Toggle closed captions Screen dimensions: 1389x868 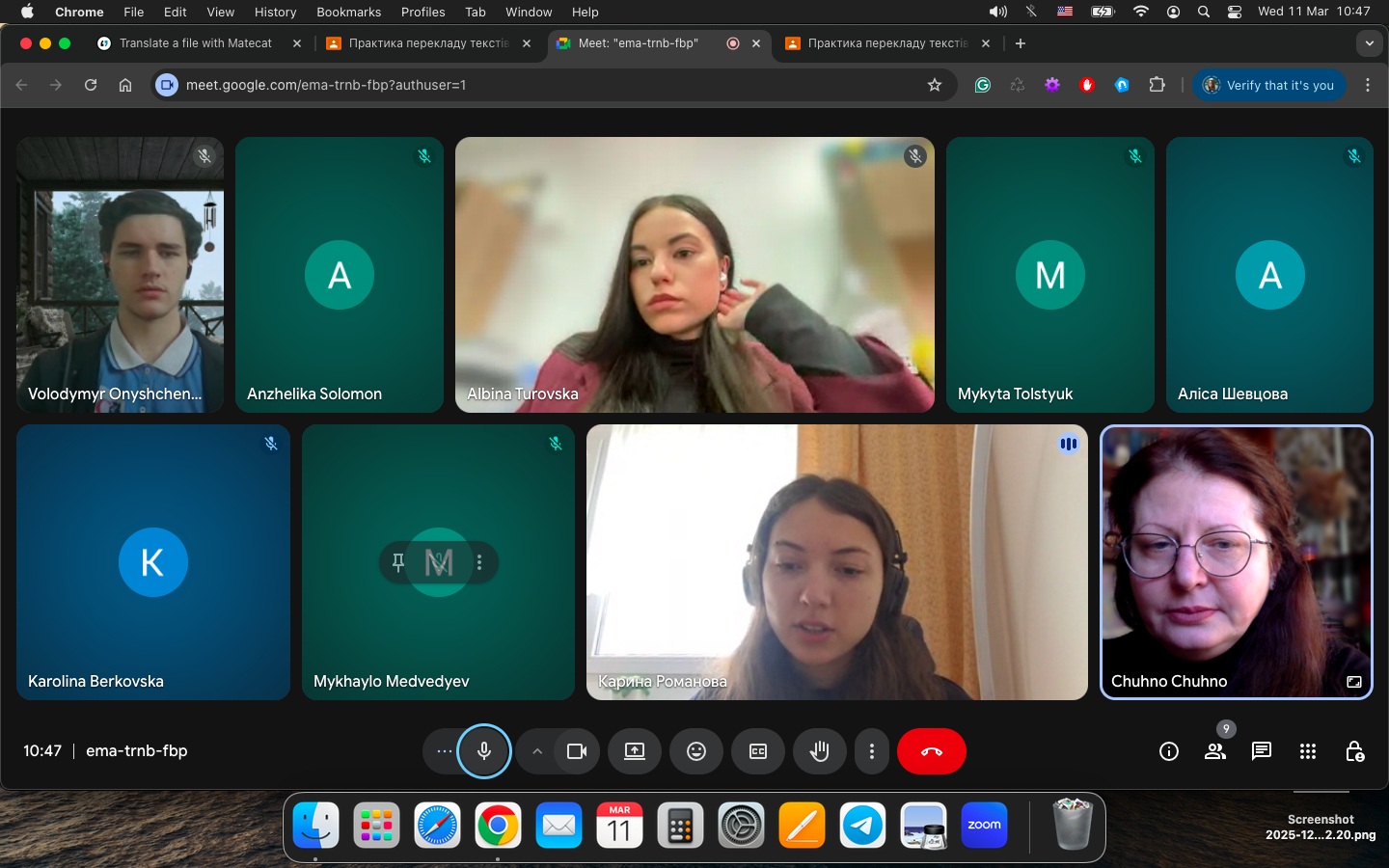pos(757,751)
